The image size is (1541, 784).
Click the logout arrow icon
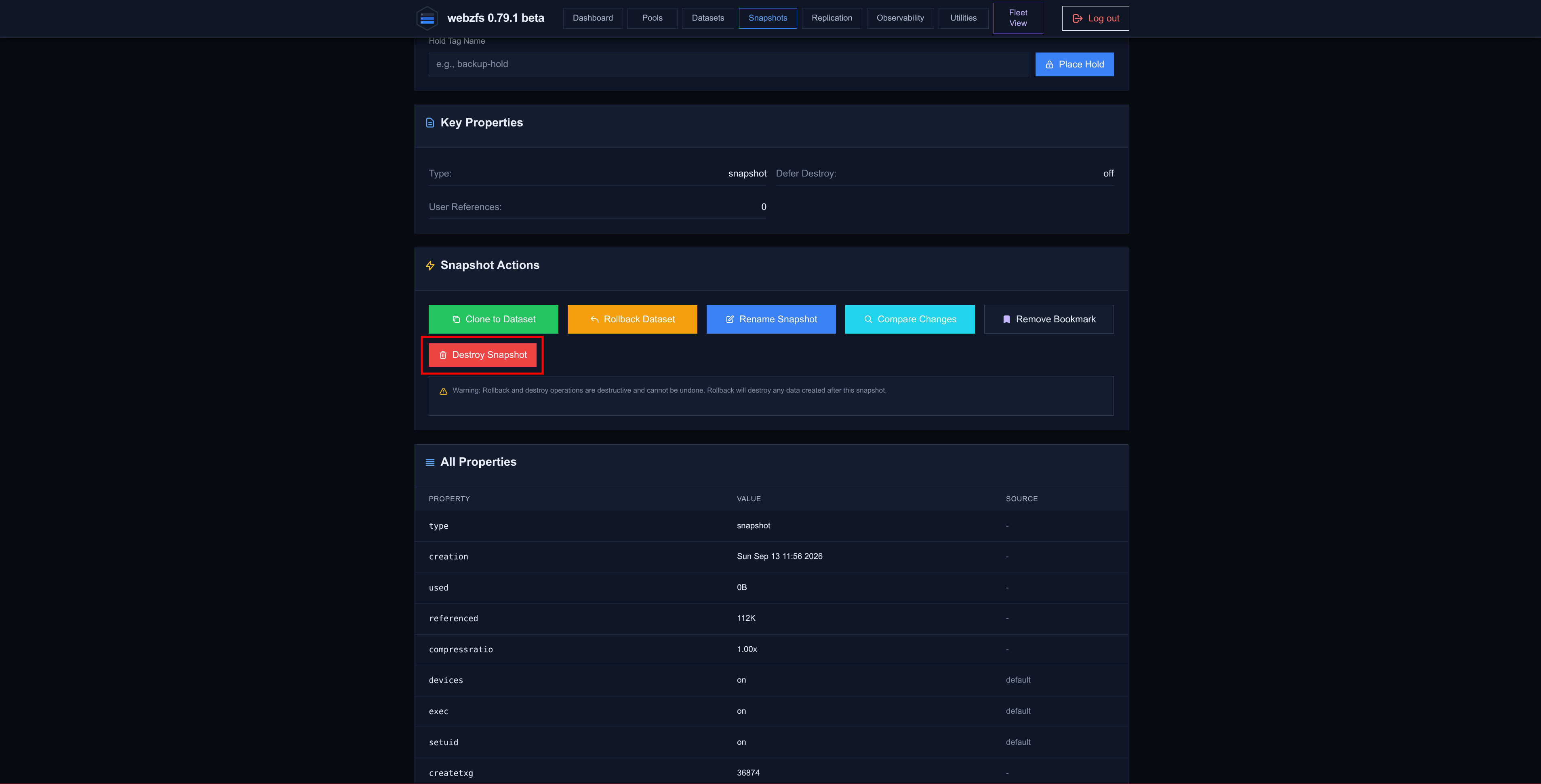[1078, 19]
